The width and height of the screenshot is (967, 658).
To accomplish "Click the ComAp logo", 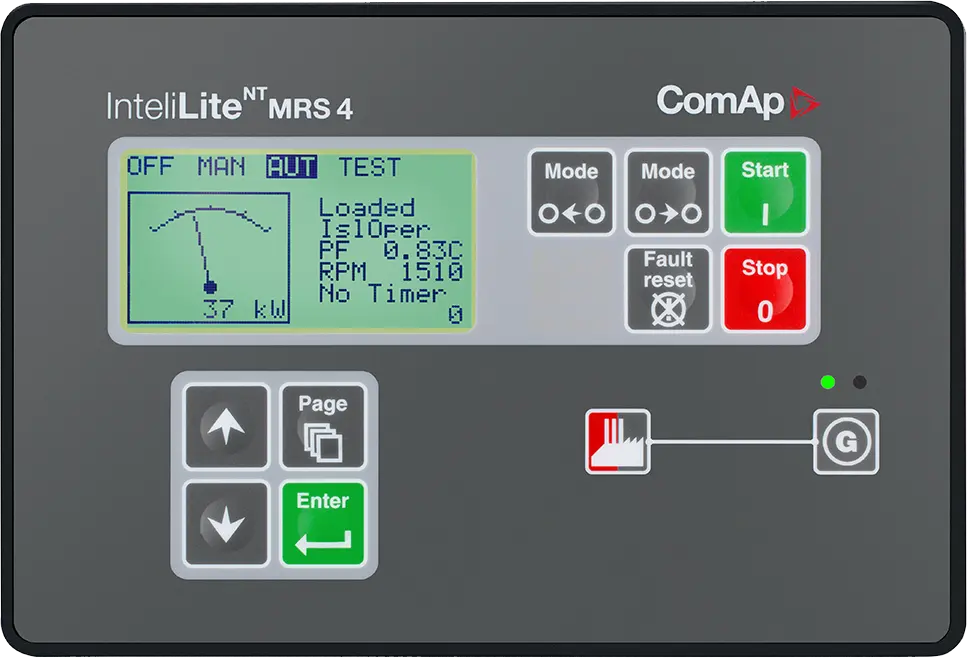I will [738, 102].
